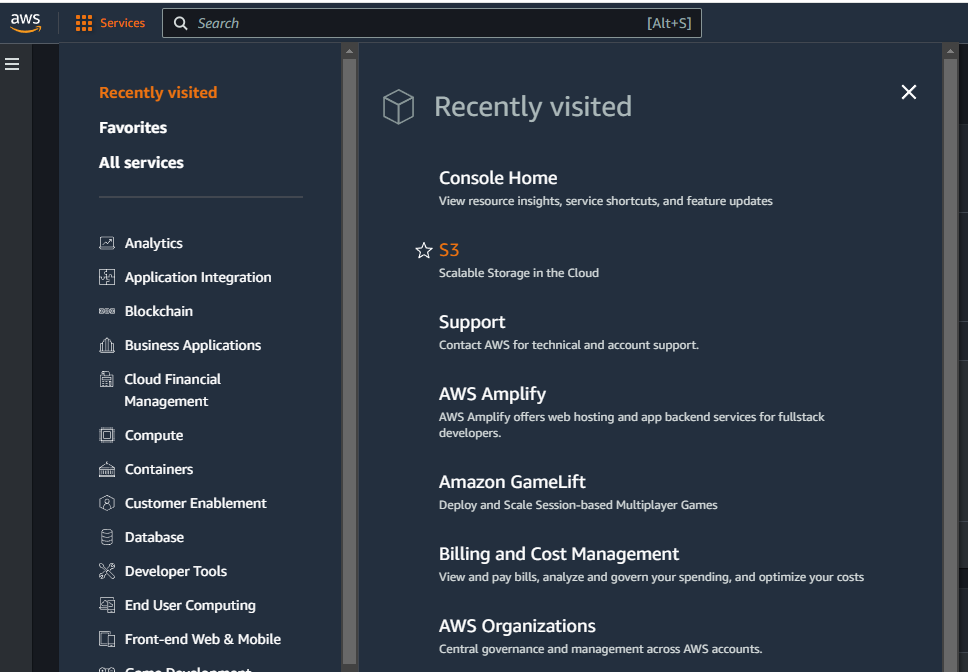
Task: Open the hamburger navigation menu
Action: (12, 64)
